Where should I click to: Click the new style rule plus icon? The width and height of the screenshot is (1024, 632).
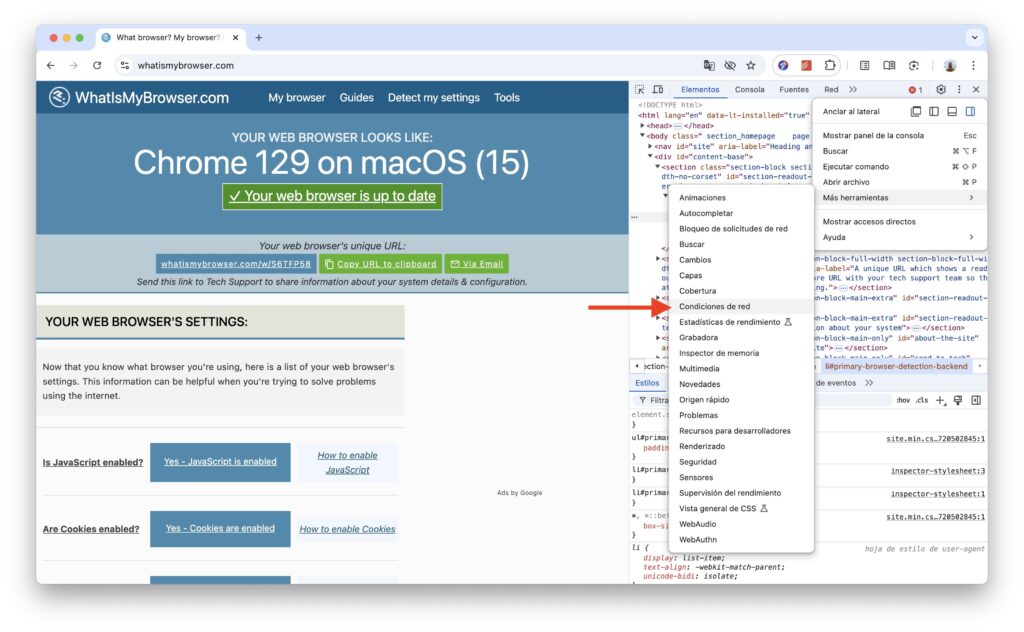(940, 400)
